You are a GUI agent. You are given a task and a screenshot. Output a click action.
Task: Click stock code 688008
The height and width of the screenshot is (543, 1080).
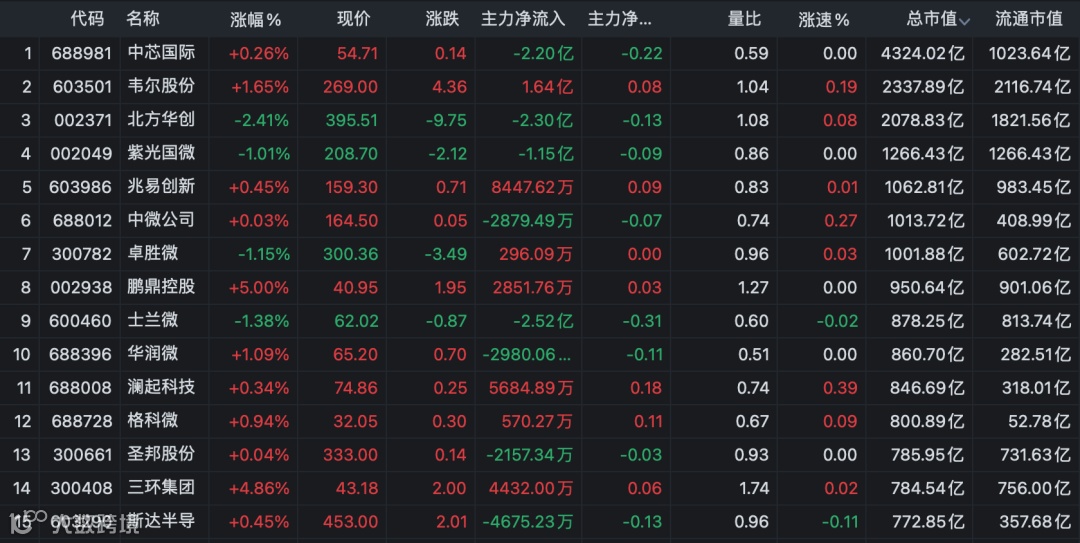click(x=80, y=388)
